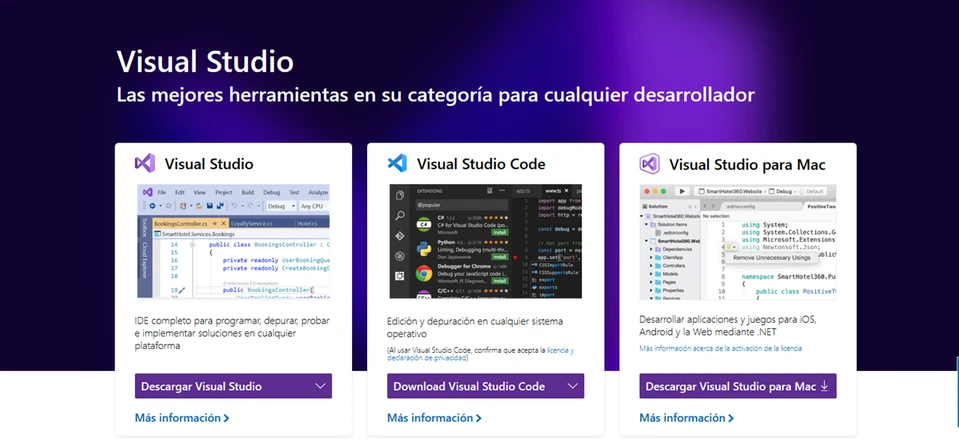Screen dimensions: 959x448
Task: Expand the Descargar Visual Studio dropdown arrow
Action: click(320, 386)
